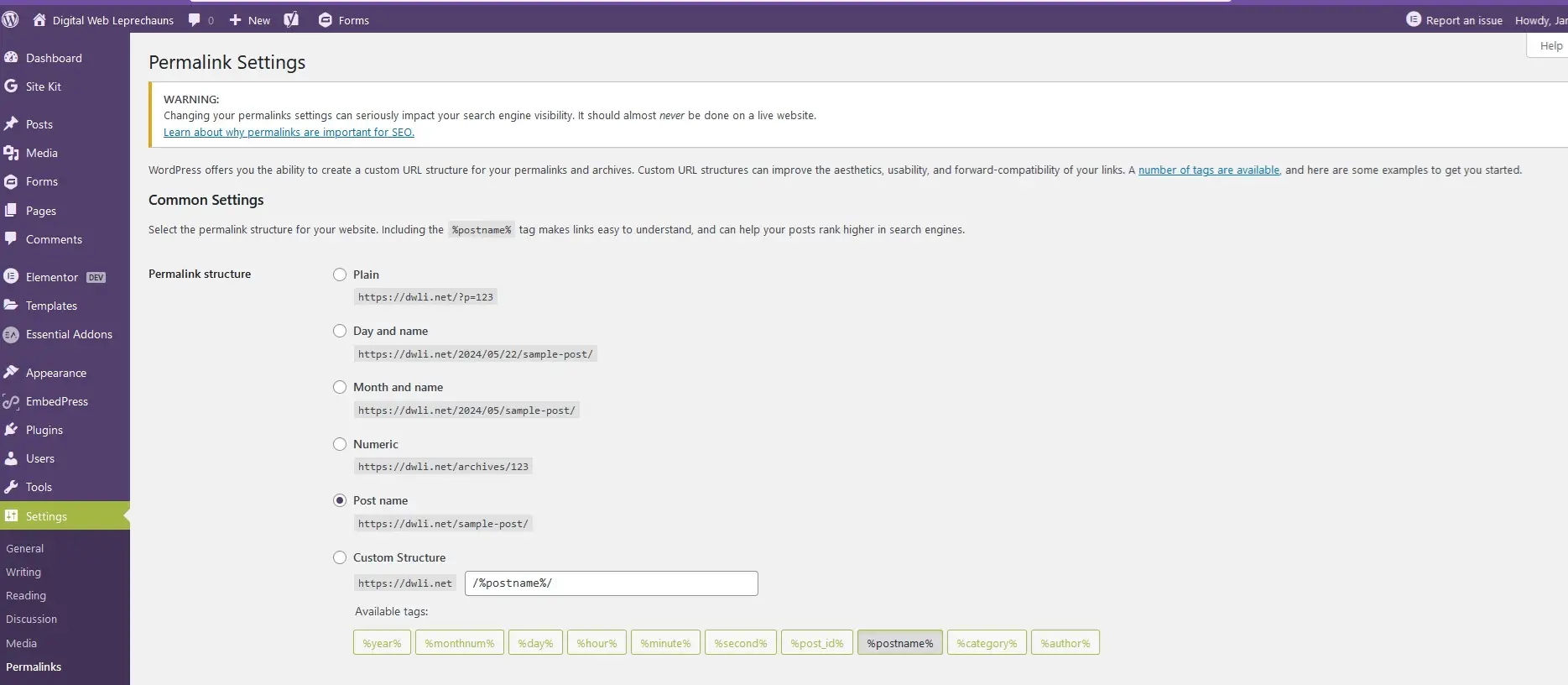Screen dimensions: 1568x685
Task: Click the Dashboard gauge icon
Action: (11, 57)
